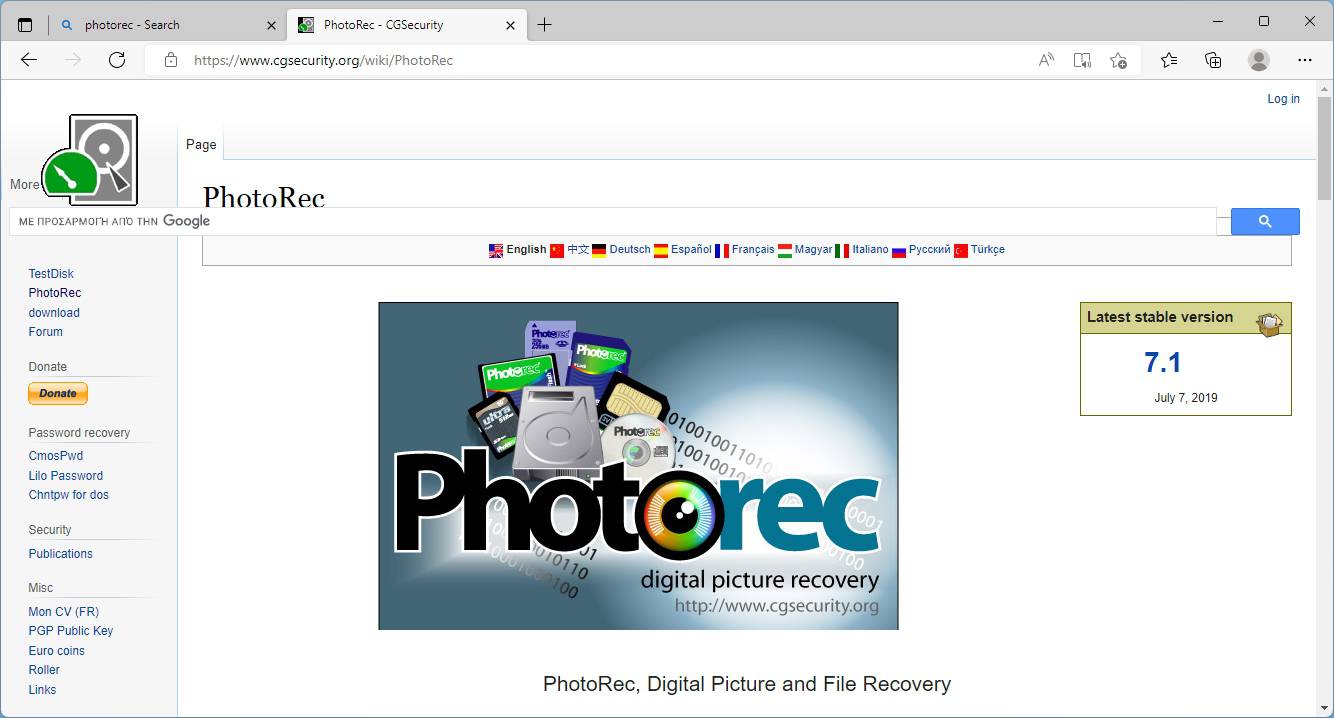Close the PhotoRec - CGSecurity tab
The width and height of the screenshot is (1334, 718).
point(509,25)
